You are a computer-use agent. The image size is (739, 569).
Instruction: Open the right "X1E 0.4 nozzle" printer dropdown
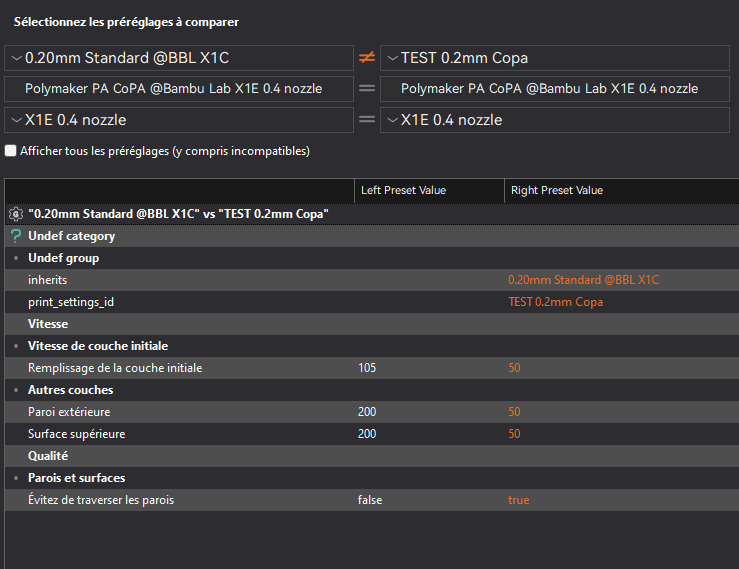[x=555, y=120]
